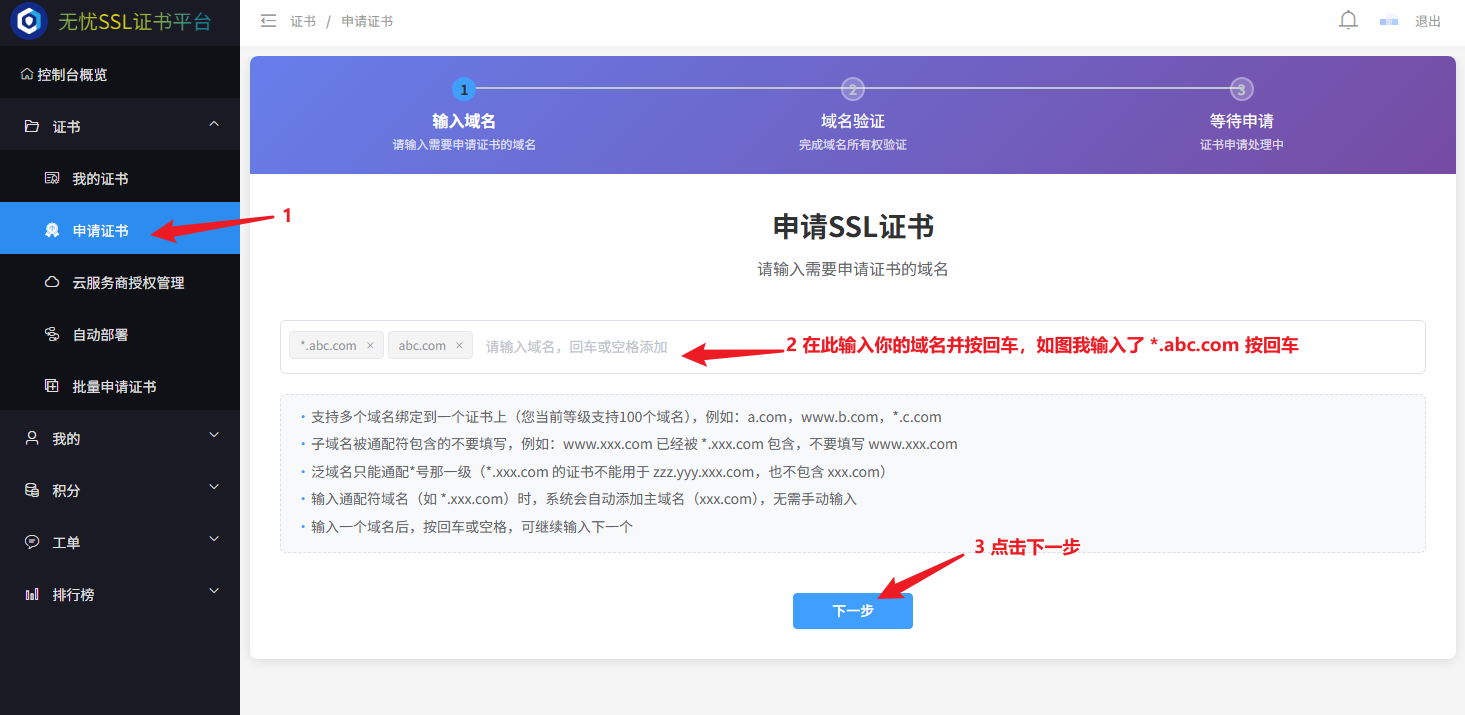Click step 2 circle 域名验证

(x=853, y=89)
